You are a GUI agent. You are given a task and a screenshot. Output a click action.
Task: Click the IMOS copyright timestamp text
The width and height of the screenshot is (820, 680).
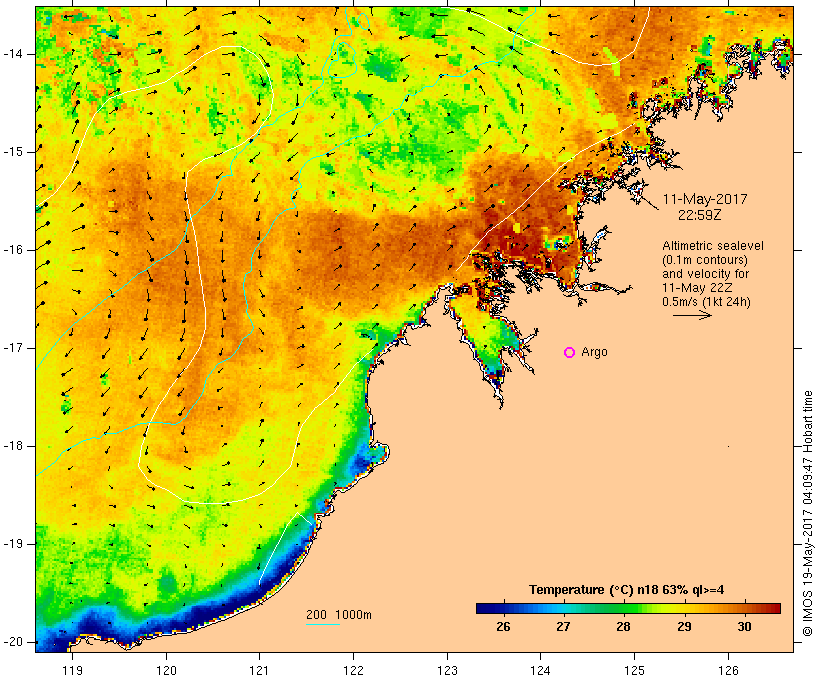[x=808, y=514]
